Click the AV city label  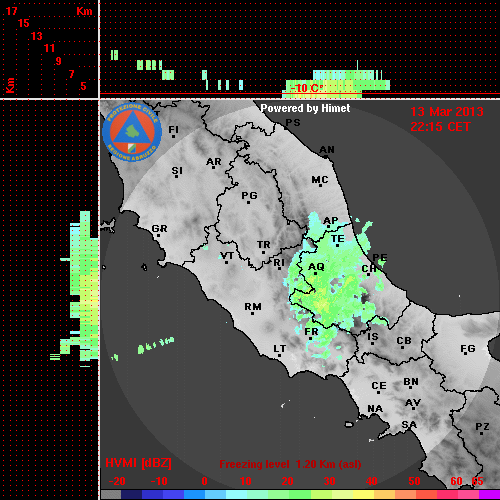tap(413, 403)
